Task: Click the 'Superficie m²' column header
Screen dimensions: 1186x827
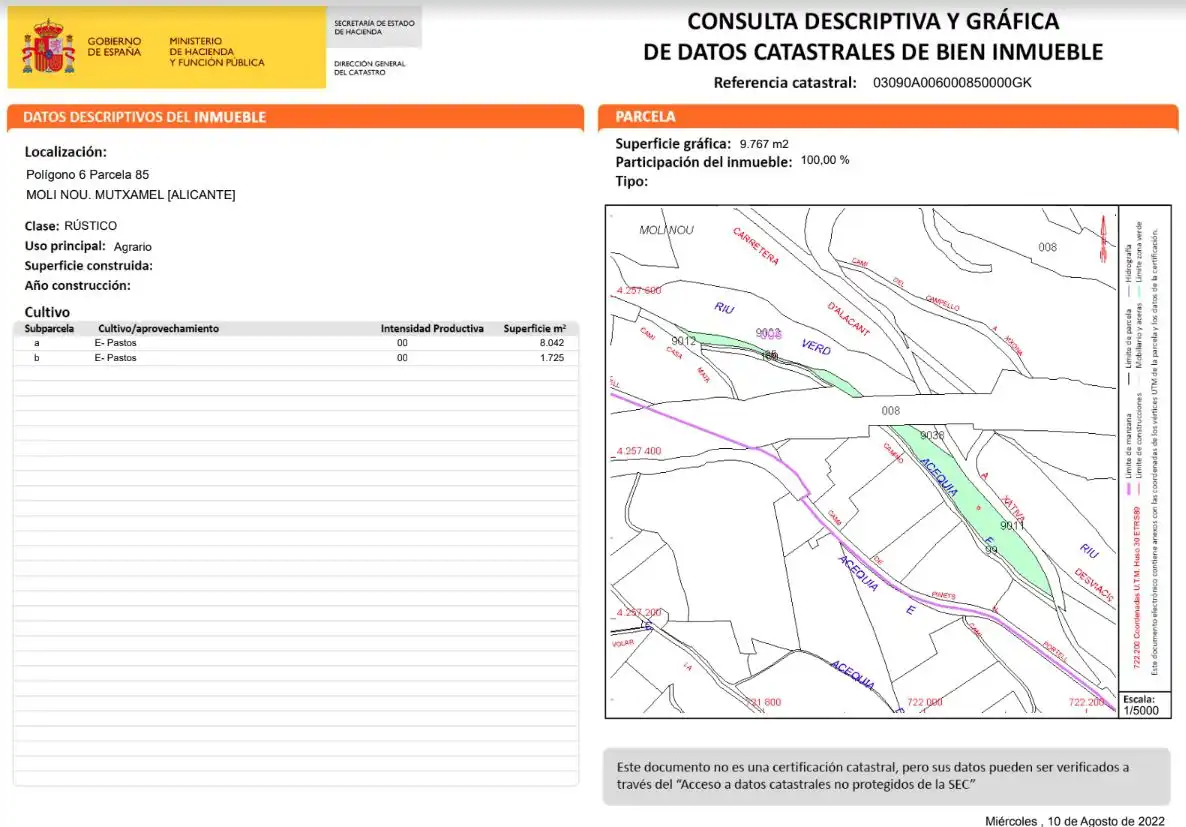Action: (x=534, y=328)
